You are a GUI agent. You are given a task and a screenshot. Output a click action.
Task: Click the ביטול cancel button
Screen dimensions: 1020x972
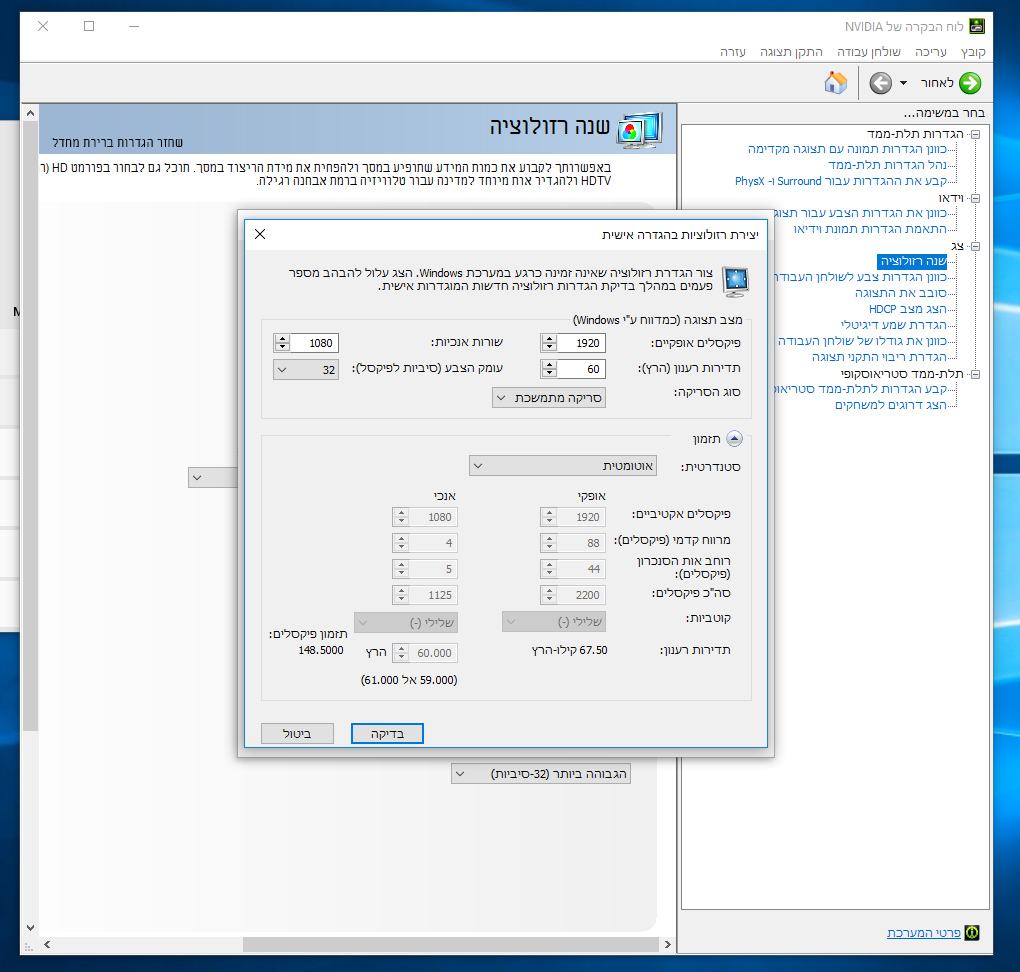(x=297, y=733)
